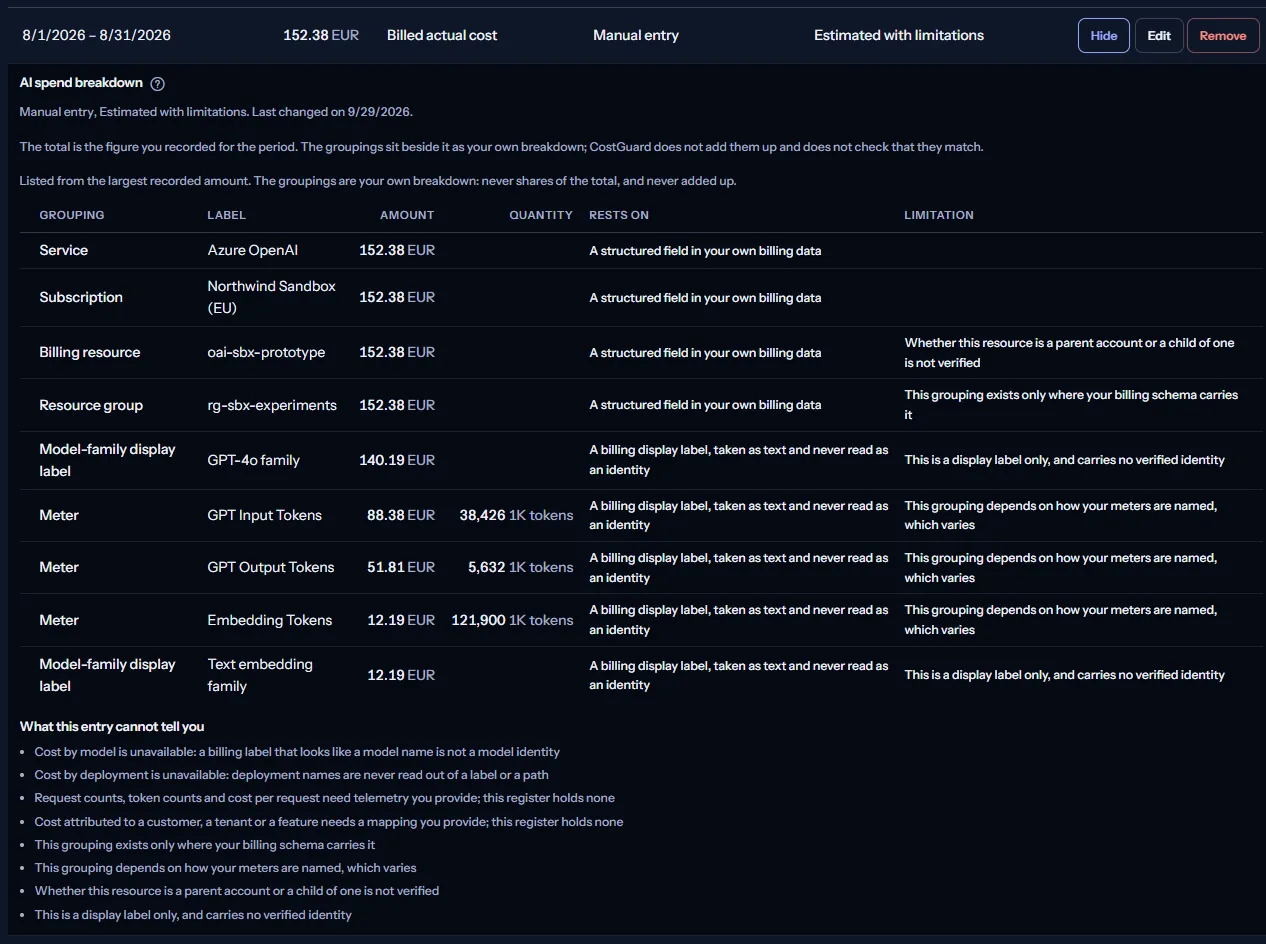Click the help icon beside AI spend breakdown
Viewport: 1266px width, 944px height.
pyautogui.click(x=157, y=84)
